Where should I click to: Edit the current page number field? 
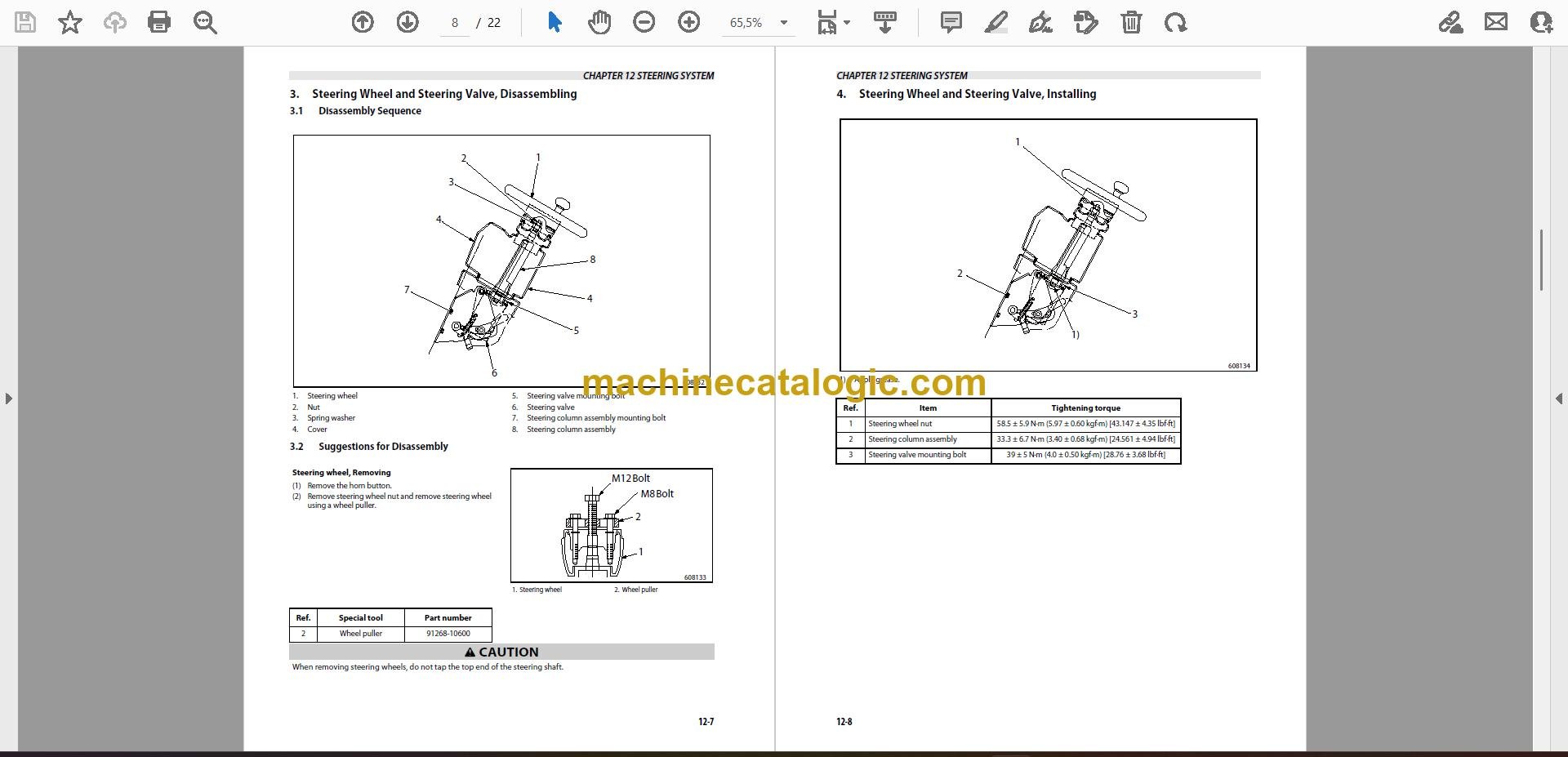455,23
